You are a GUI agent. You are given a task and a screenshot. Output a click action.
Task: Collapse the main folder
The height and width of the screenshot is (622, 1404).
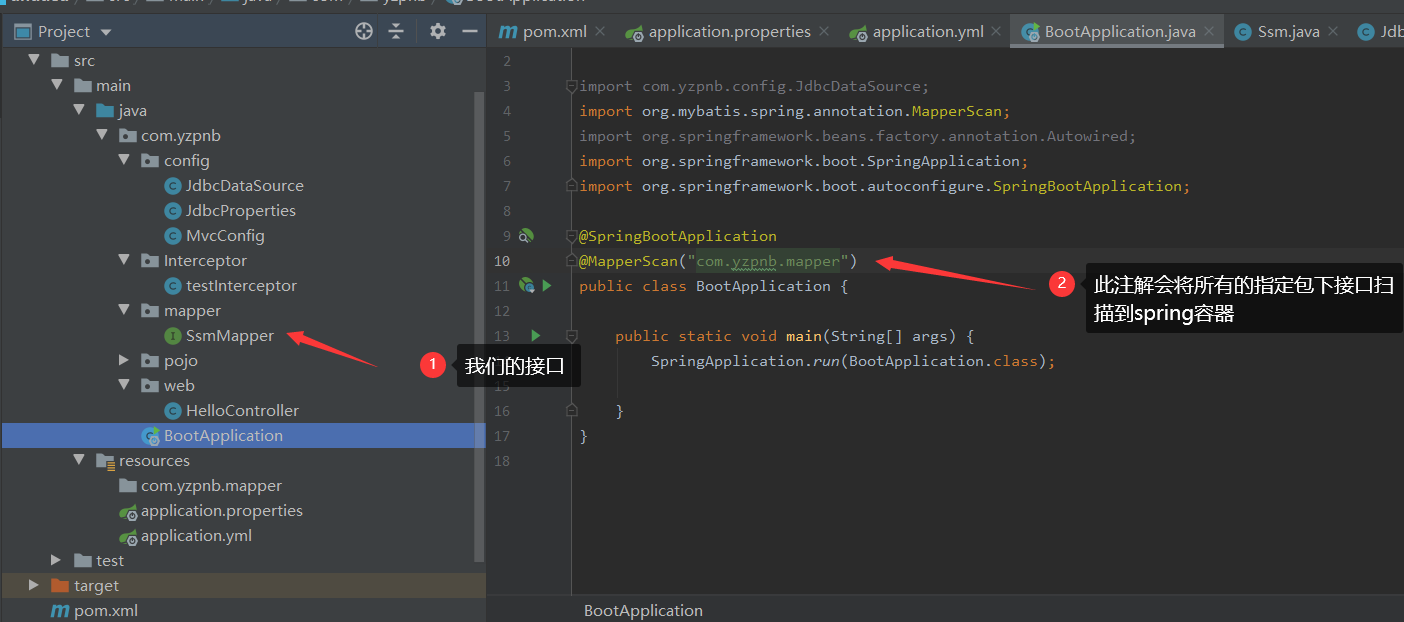click(57, 85)
